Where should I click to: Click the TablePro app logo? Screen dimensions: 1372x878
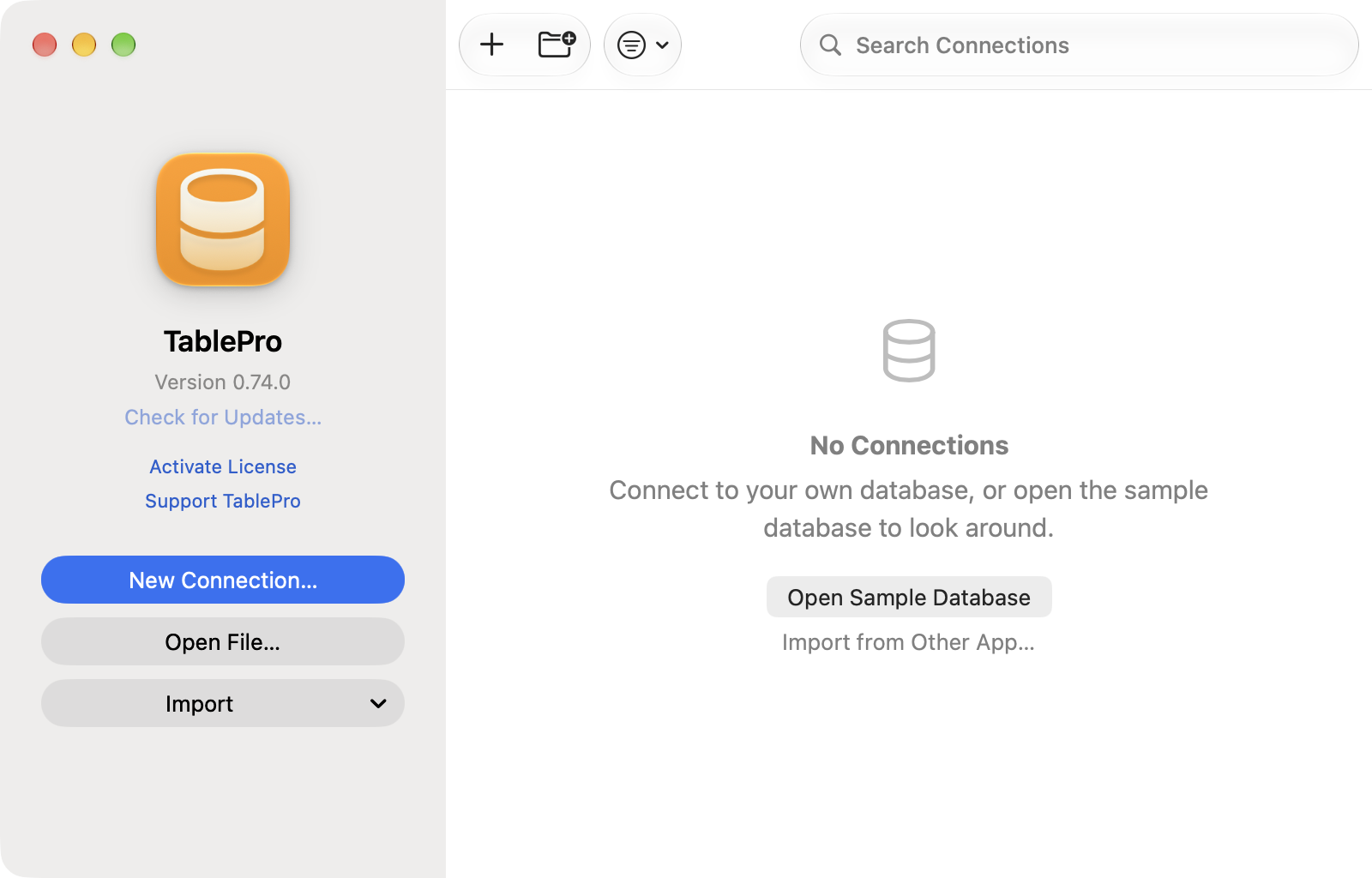coord(223,219)
